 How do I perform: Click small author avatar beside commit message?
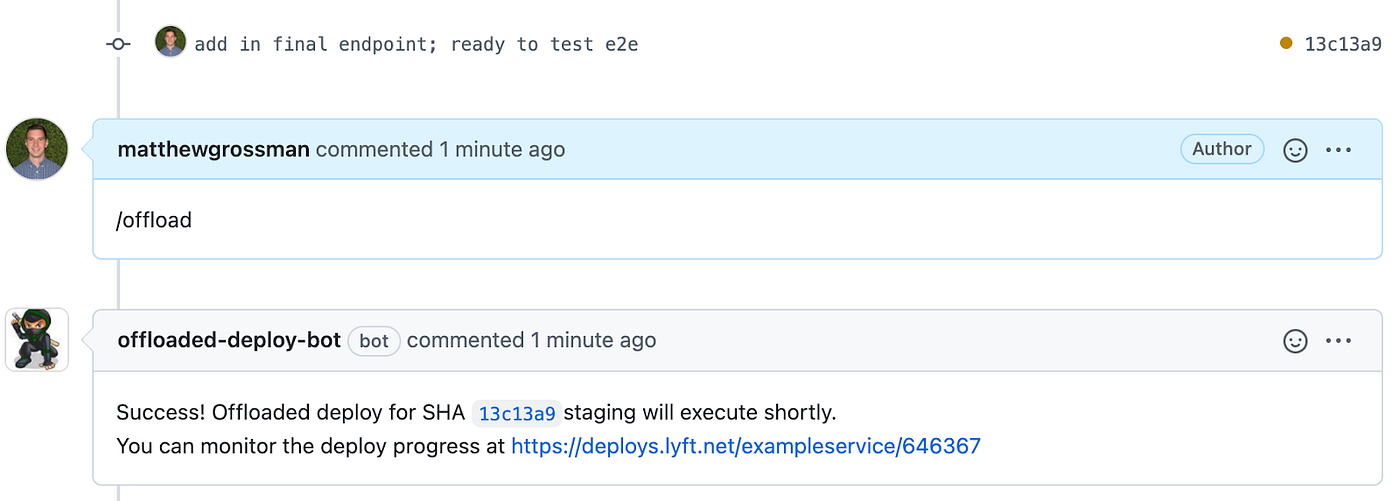170,42
